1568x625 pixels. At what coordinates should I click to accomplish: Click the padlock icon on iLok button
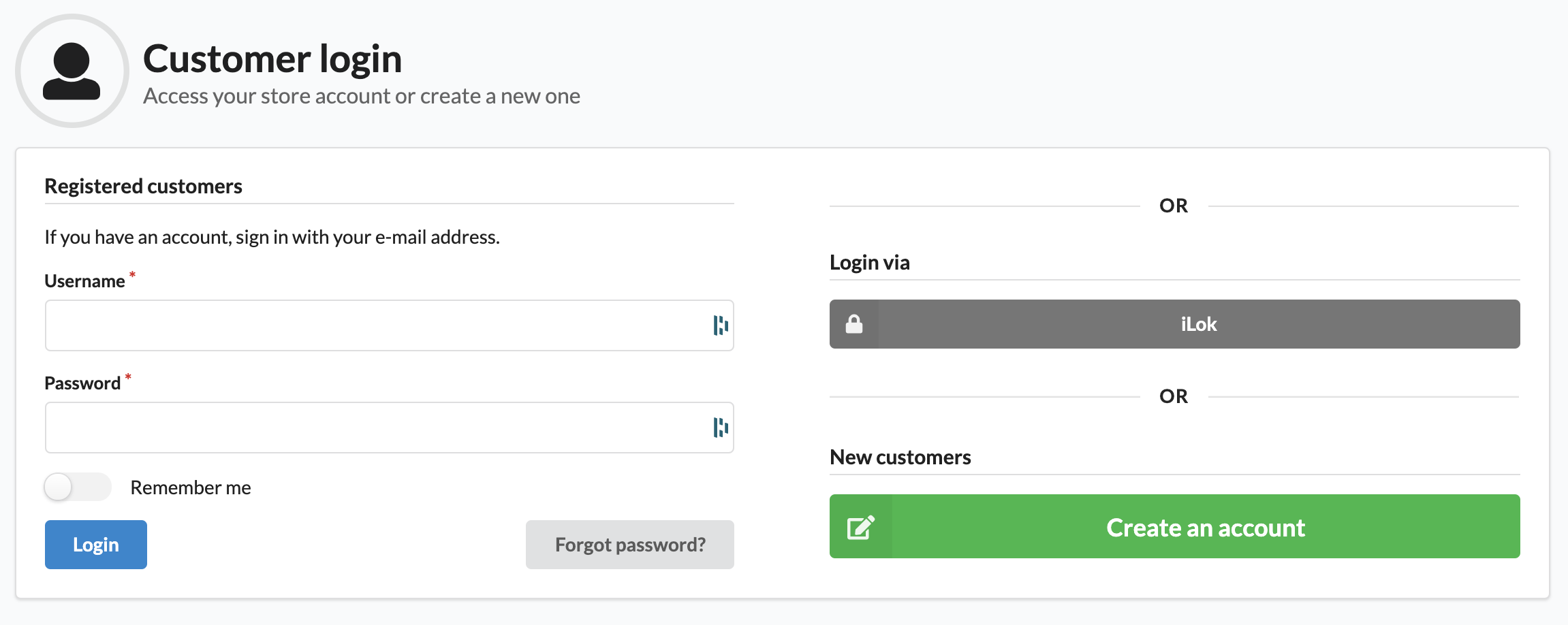(x=854, y=324)
